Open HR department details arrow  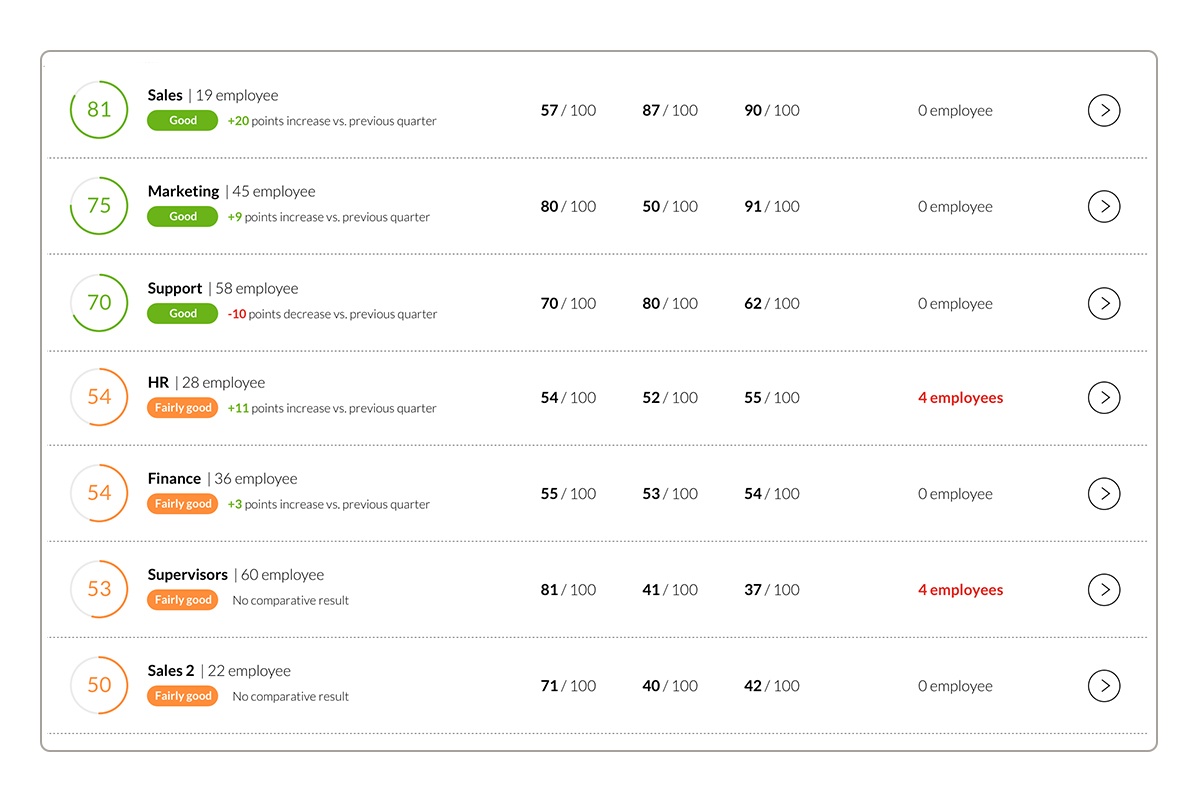[x=1104, y=397]
